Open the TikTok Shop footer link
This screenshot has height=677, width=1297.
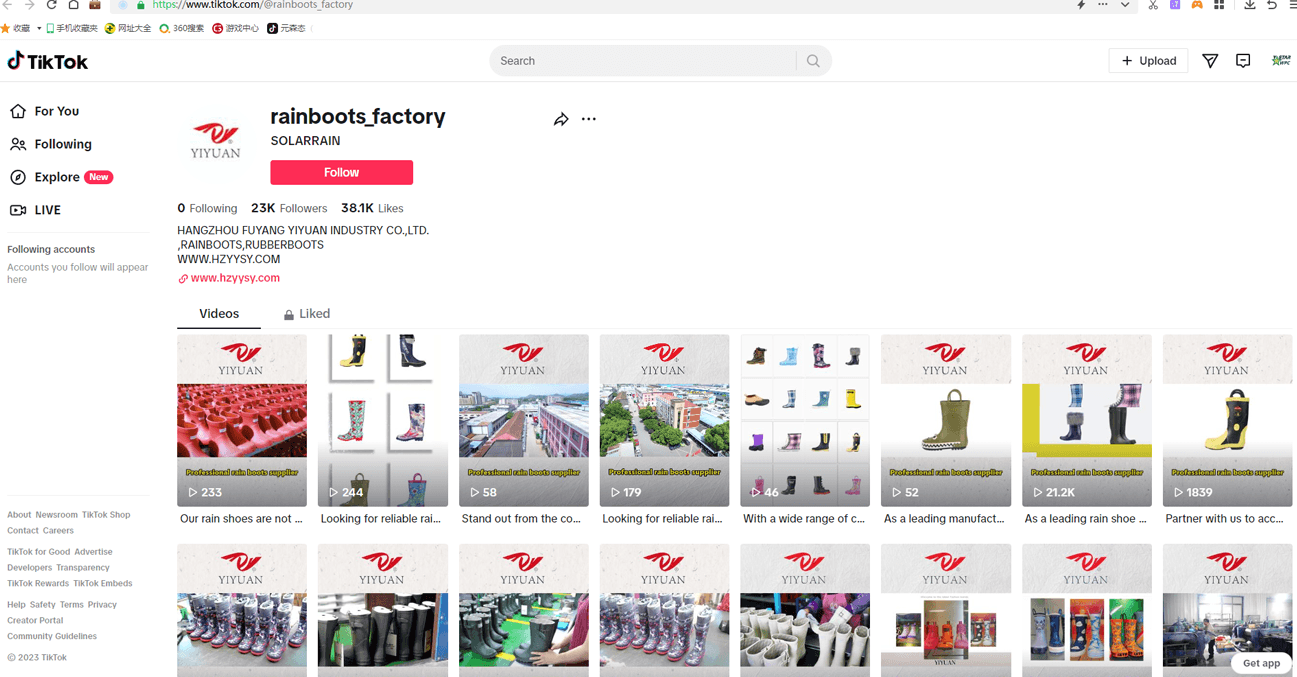click(x=106, y=515)
